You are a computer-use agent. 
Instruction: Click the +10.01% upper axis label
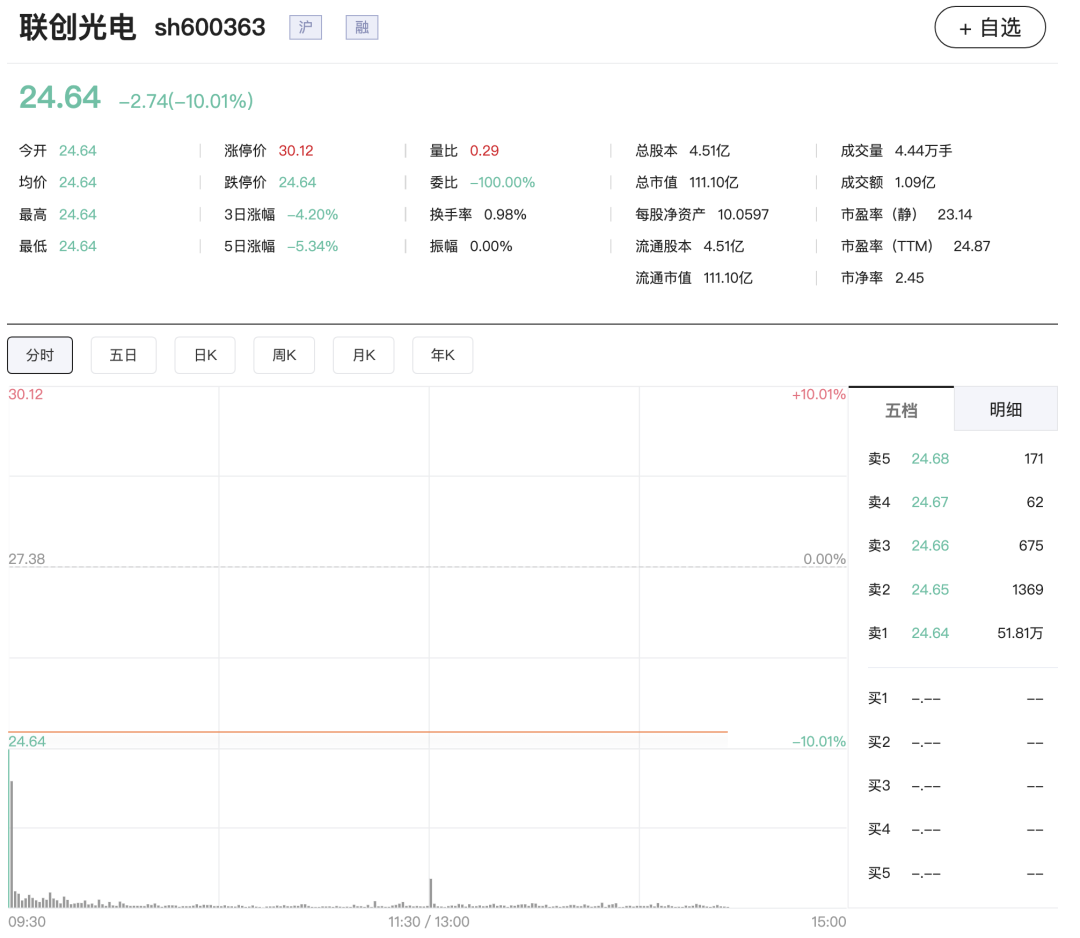(818, 395)
